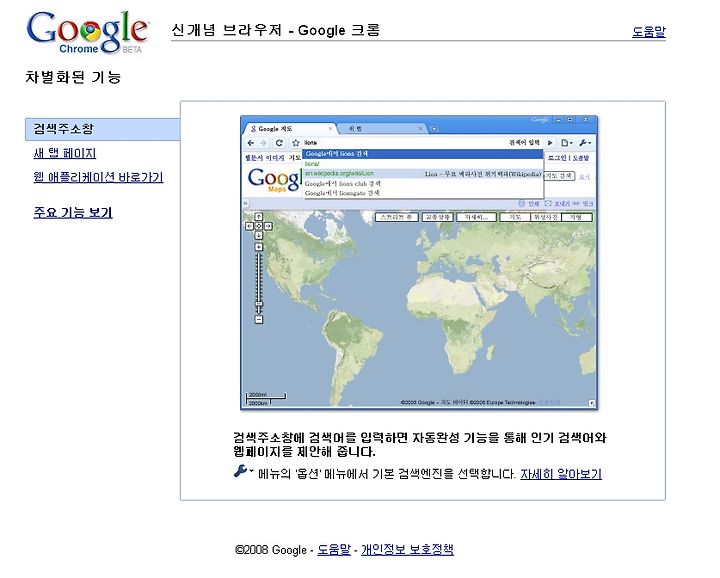Click the map pan up arrow

(259, 217)
